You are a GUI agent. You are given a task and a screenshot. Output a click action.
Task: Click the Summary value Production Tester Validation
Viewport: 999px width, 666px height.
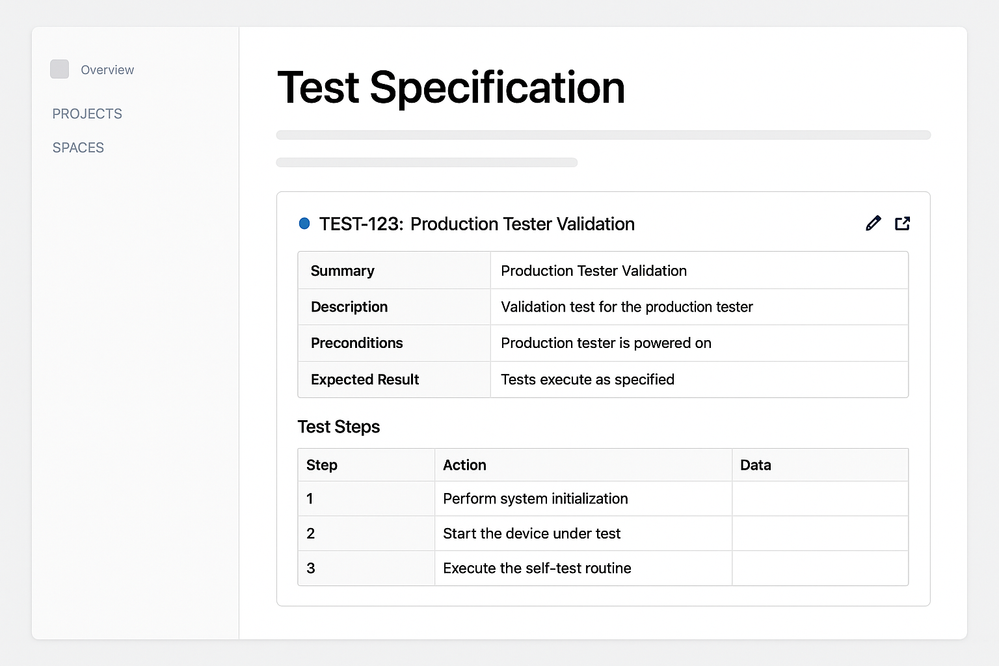click(593, 271)
